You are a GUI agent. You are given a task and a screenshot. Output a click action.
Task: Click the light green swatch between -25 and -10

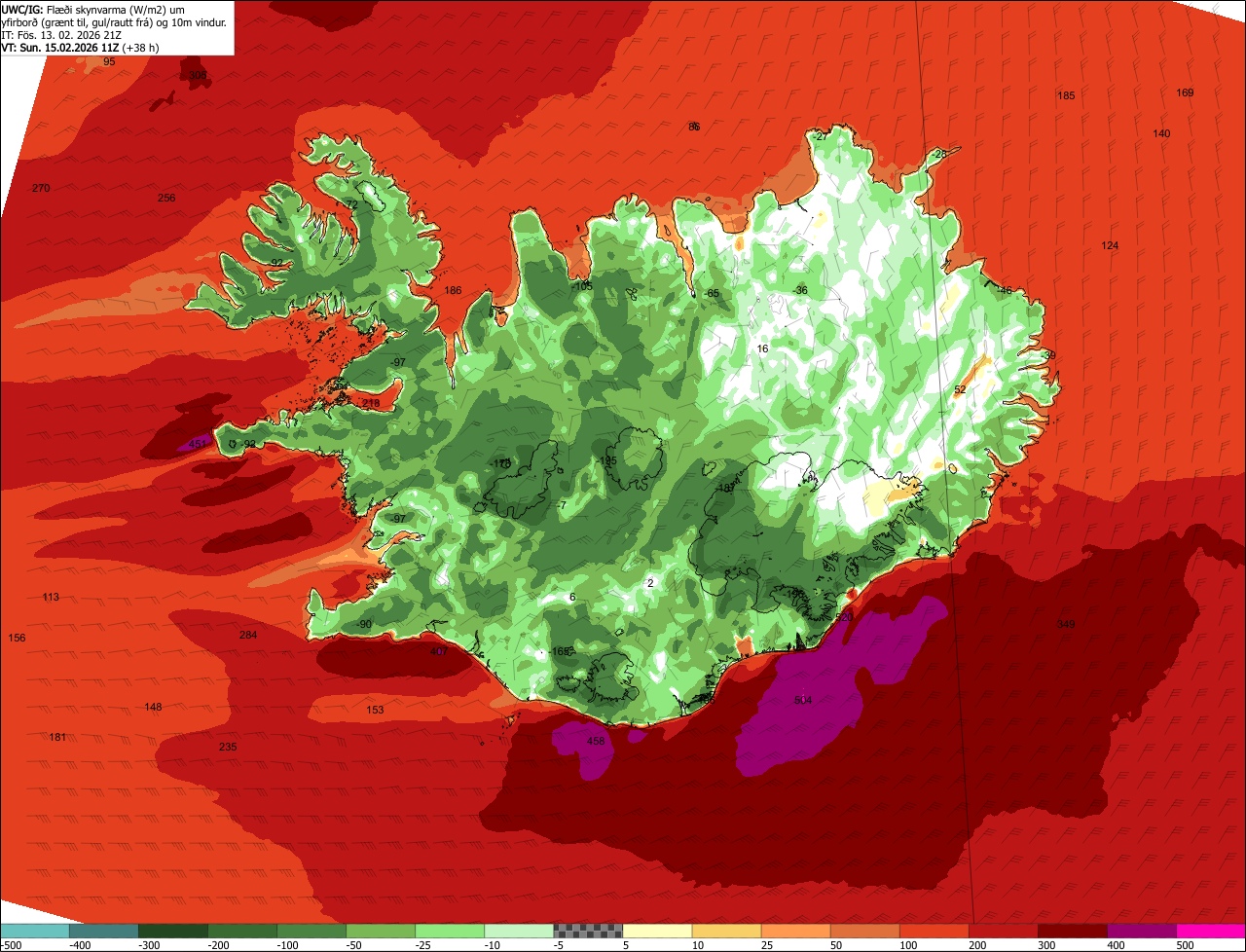(x=450, y=931)
